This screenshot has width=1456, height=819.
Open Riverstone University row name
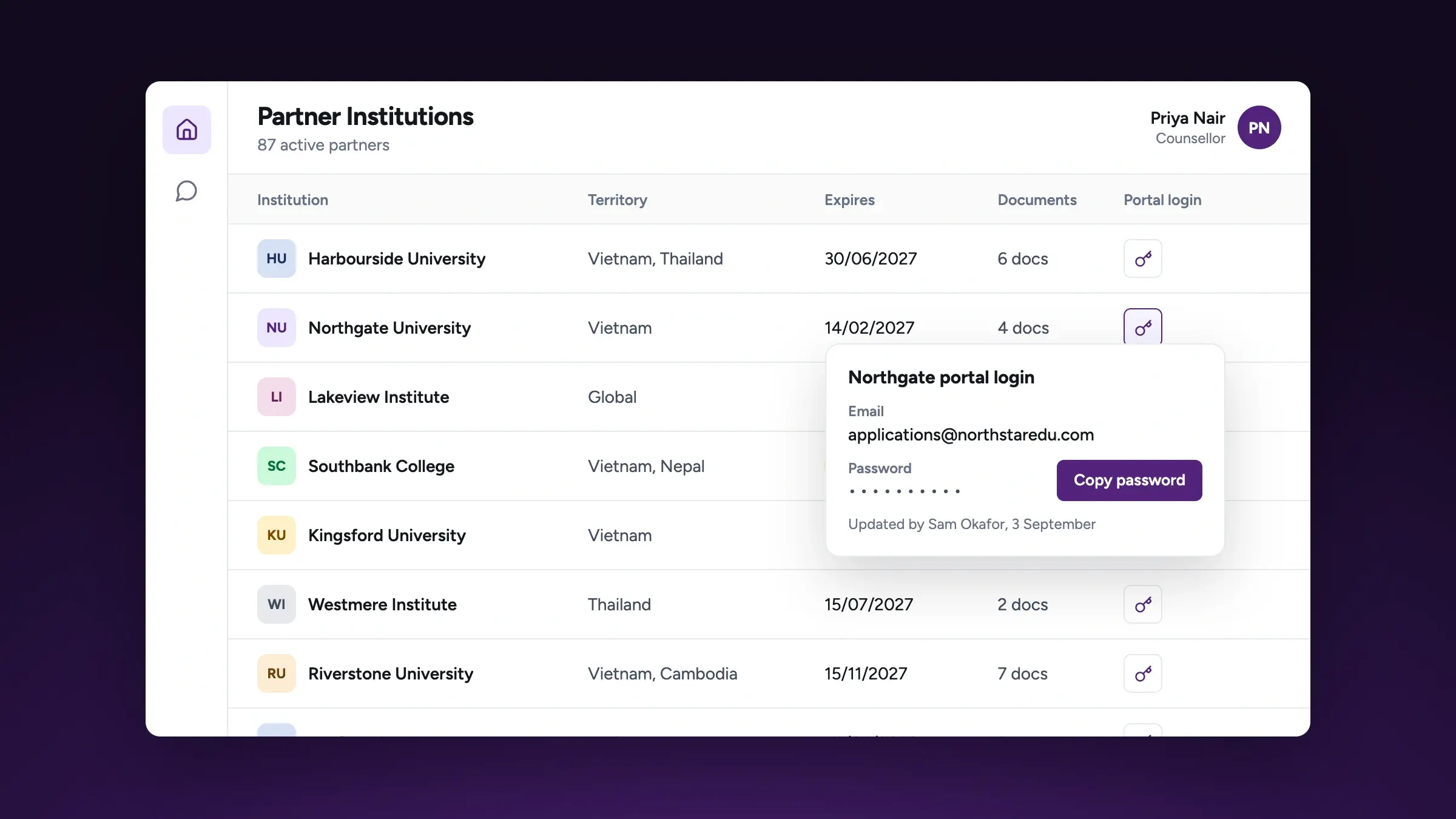[x=391, y=674]
